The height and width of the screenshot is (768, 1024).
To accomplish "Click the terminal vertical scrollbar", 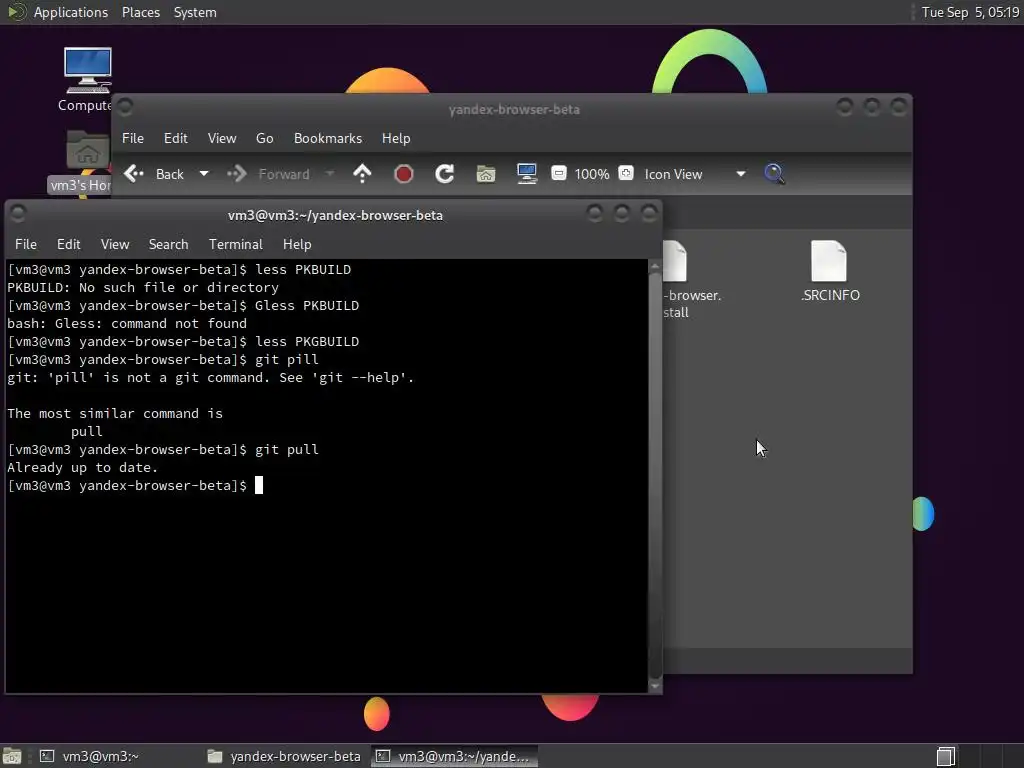I will click(x=655, y=475).
